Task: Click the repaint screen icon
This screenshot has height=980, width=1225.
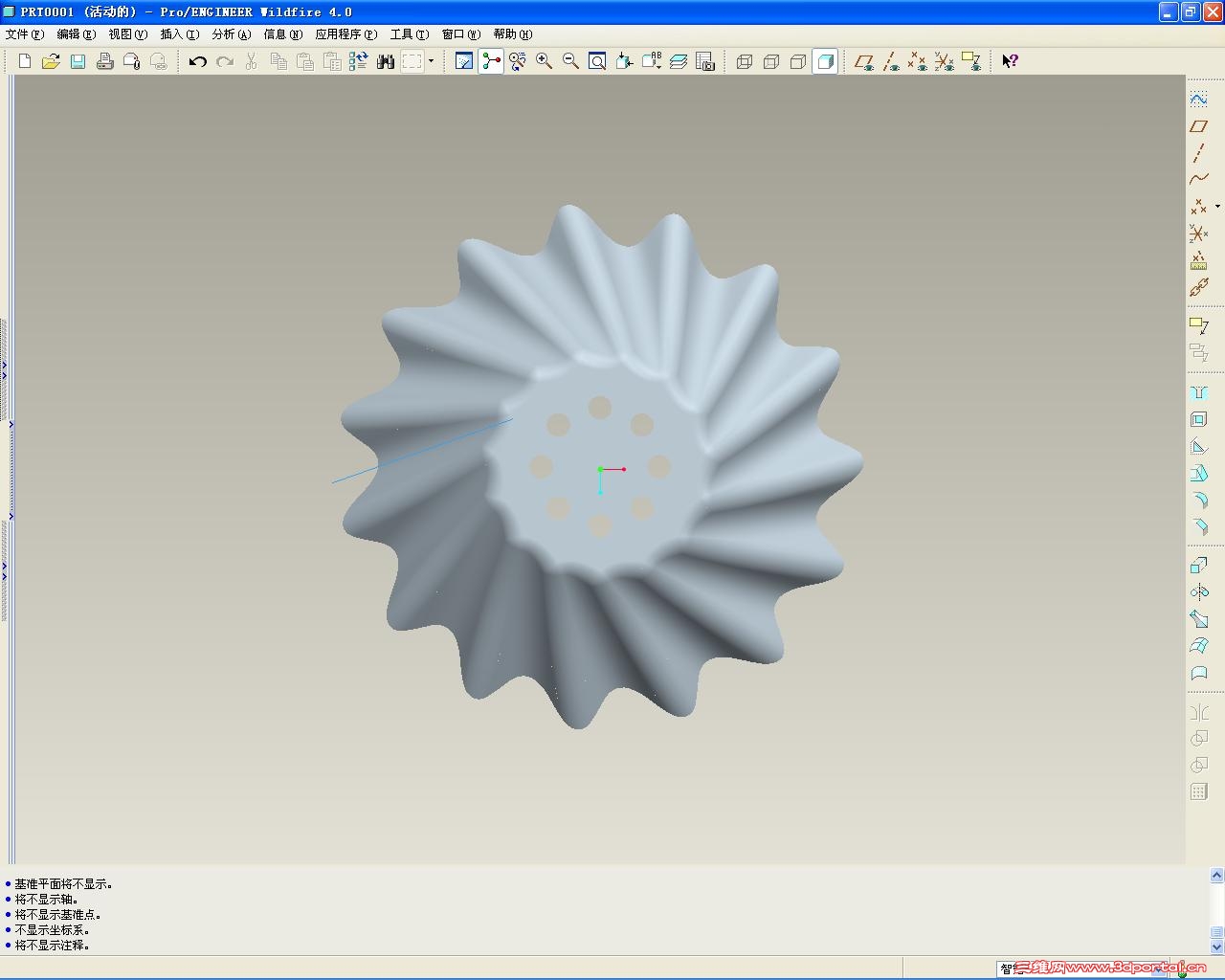Action: 464,61
